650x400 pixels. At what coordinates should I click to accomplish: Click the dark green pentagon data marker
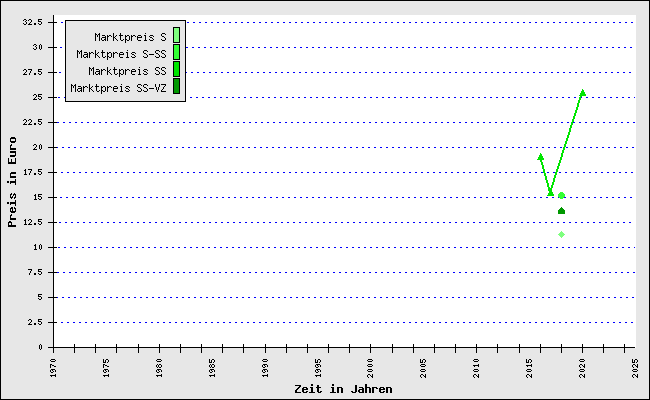click(x=561, y=211)
